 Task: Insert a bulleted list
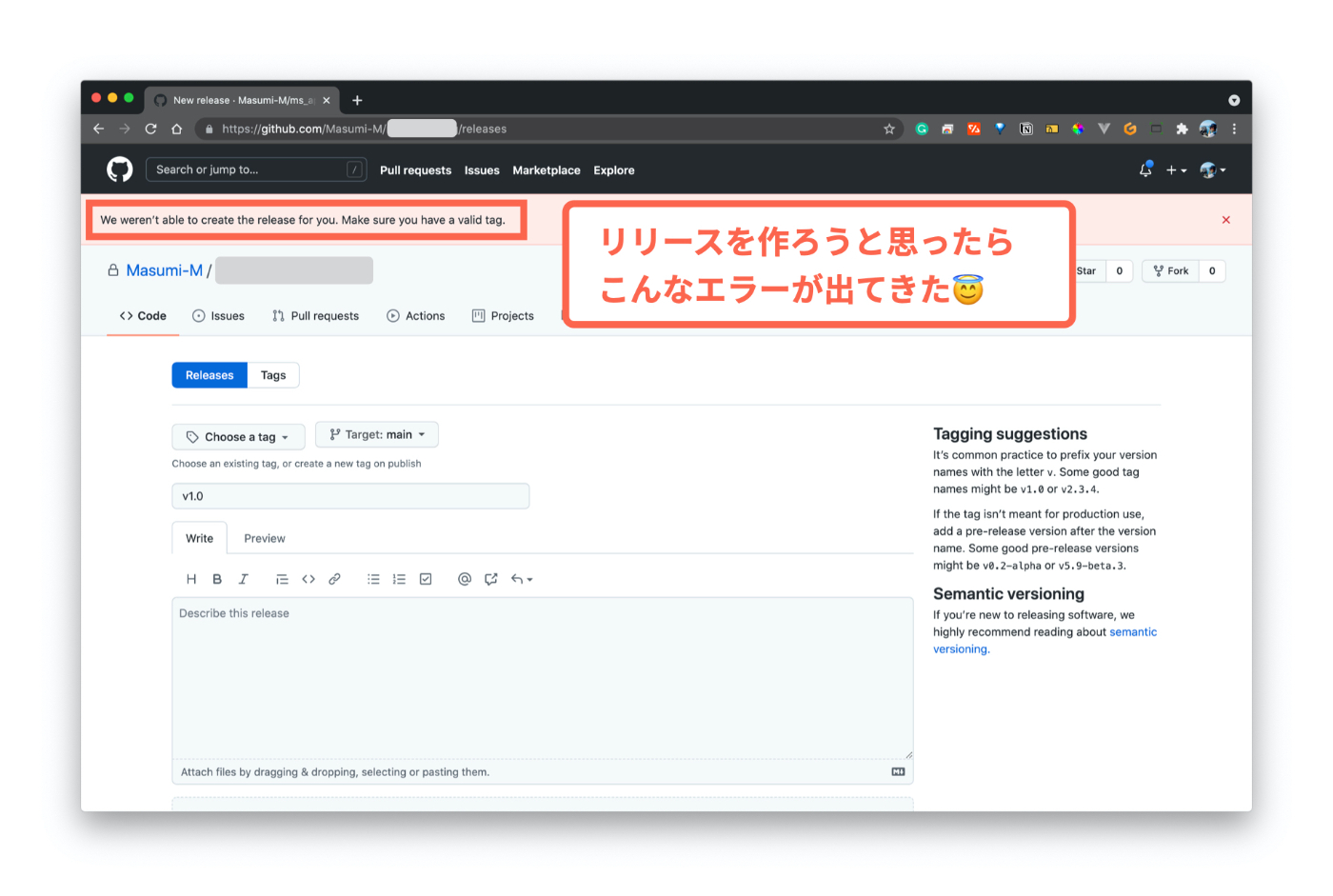tap(373, 579)
